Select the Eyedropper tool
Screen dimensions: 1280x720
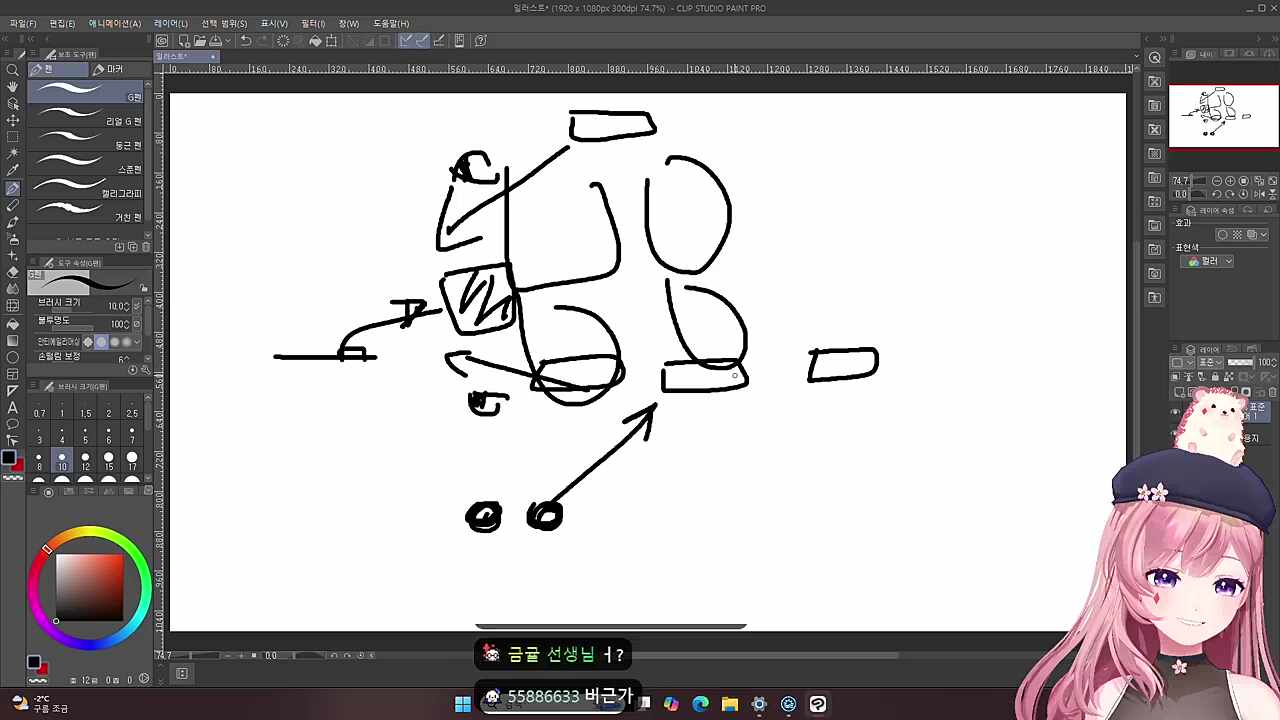click(13, 170)
